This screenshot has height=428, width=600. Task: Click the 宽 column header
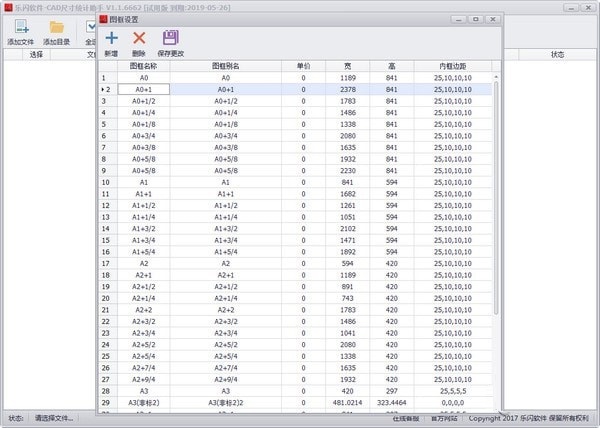pyautogui.click(x=348, y=65)
